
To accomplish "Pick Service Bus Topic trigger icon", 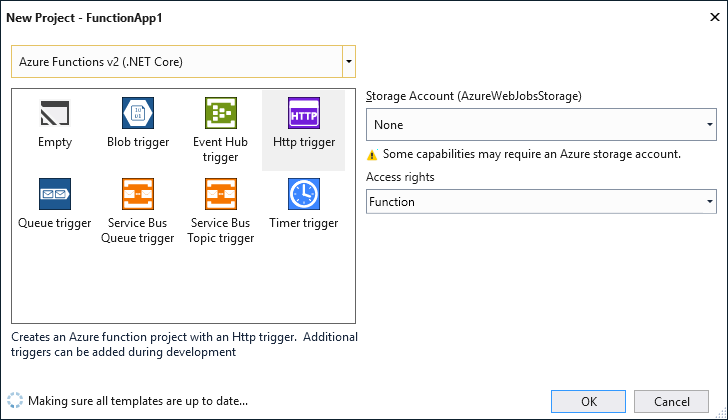I will 221,194.
